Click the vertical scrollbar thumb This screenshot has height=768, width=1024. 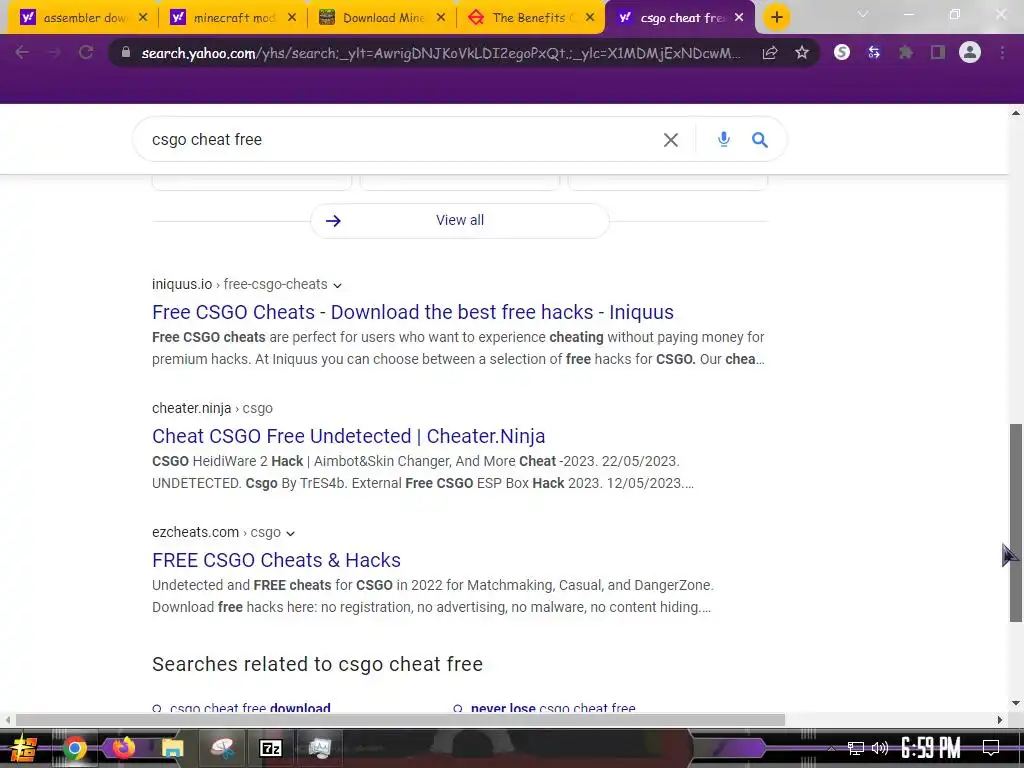click(x=1016, y=522)
